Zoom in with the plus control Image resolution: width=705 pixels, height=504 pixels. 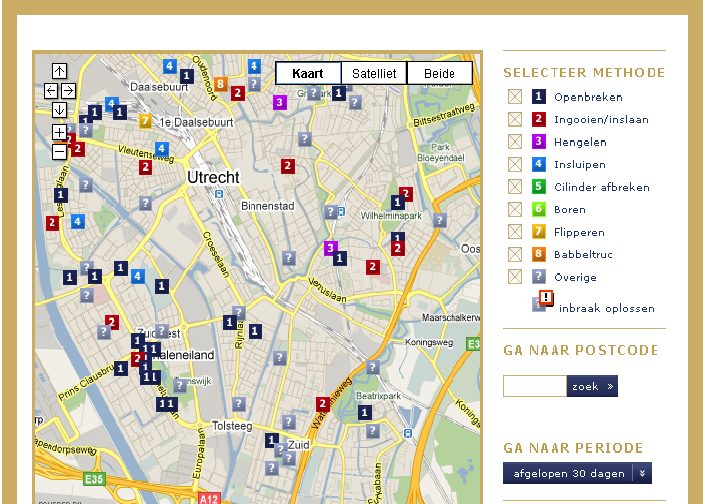point(59,132)
